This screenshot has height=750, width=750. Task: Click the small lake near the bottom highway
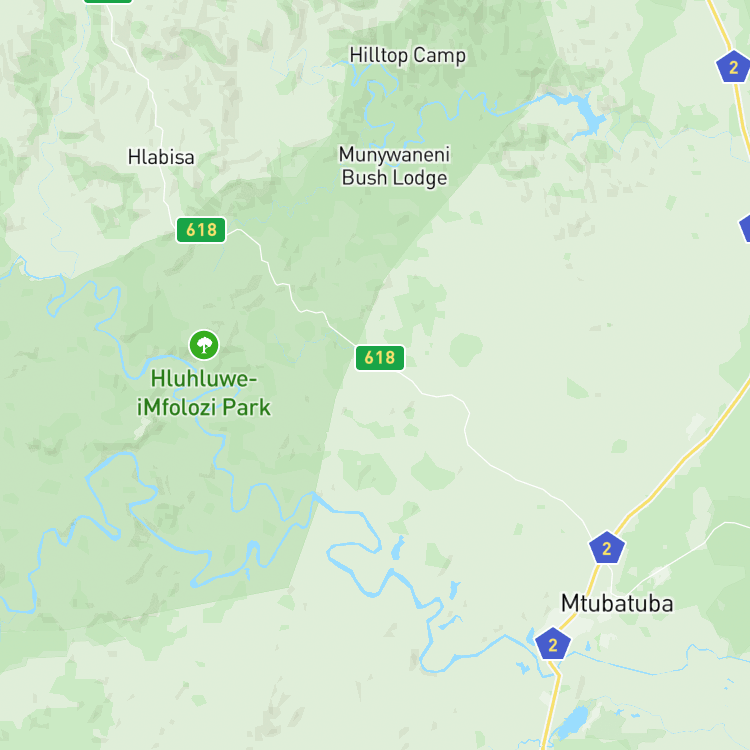click(x=572, y=722)
